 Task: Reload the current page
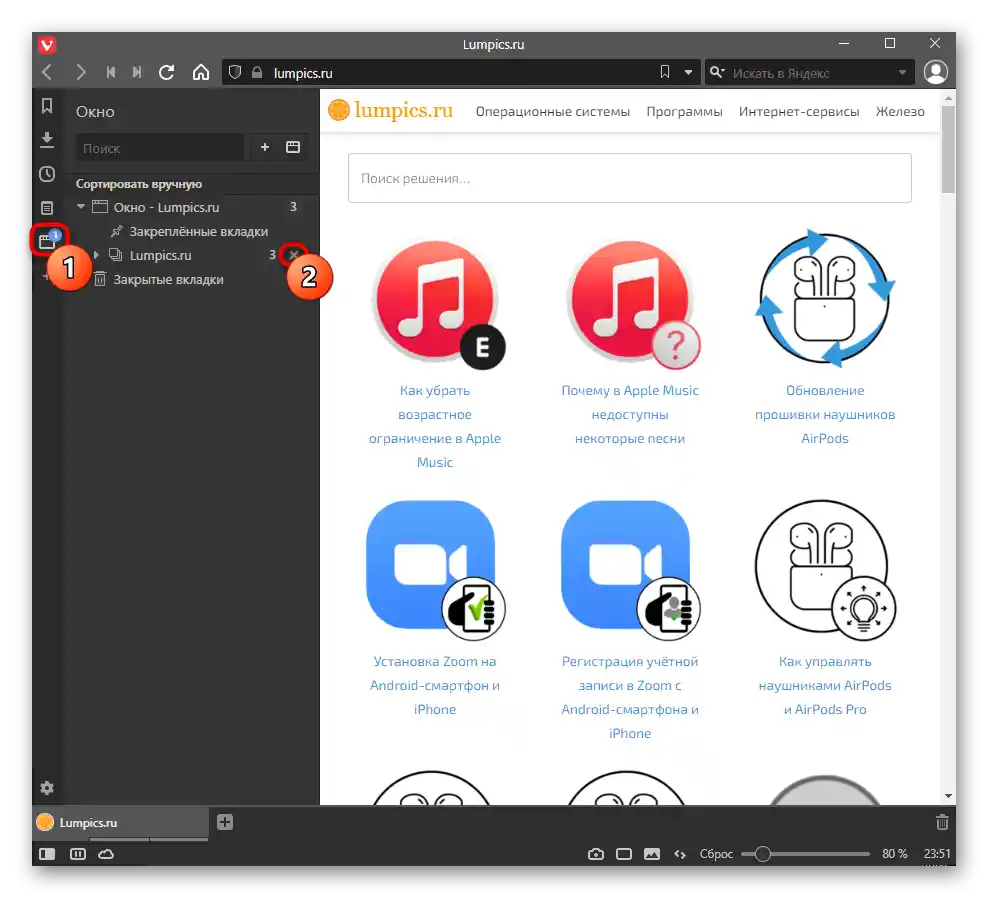[x=166, y=72]
